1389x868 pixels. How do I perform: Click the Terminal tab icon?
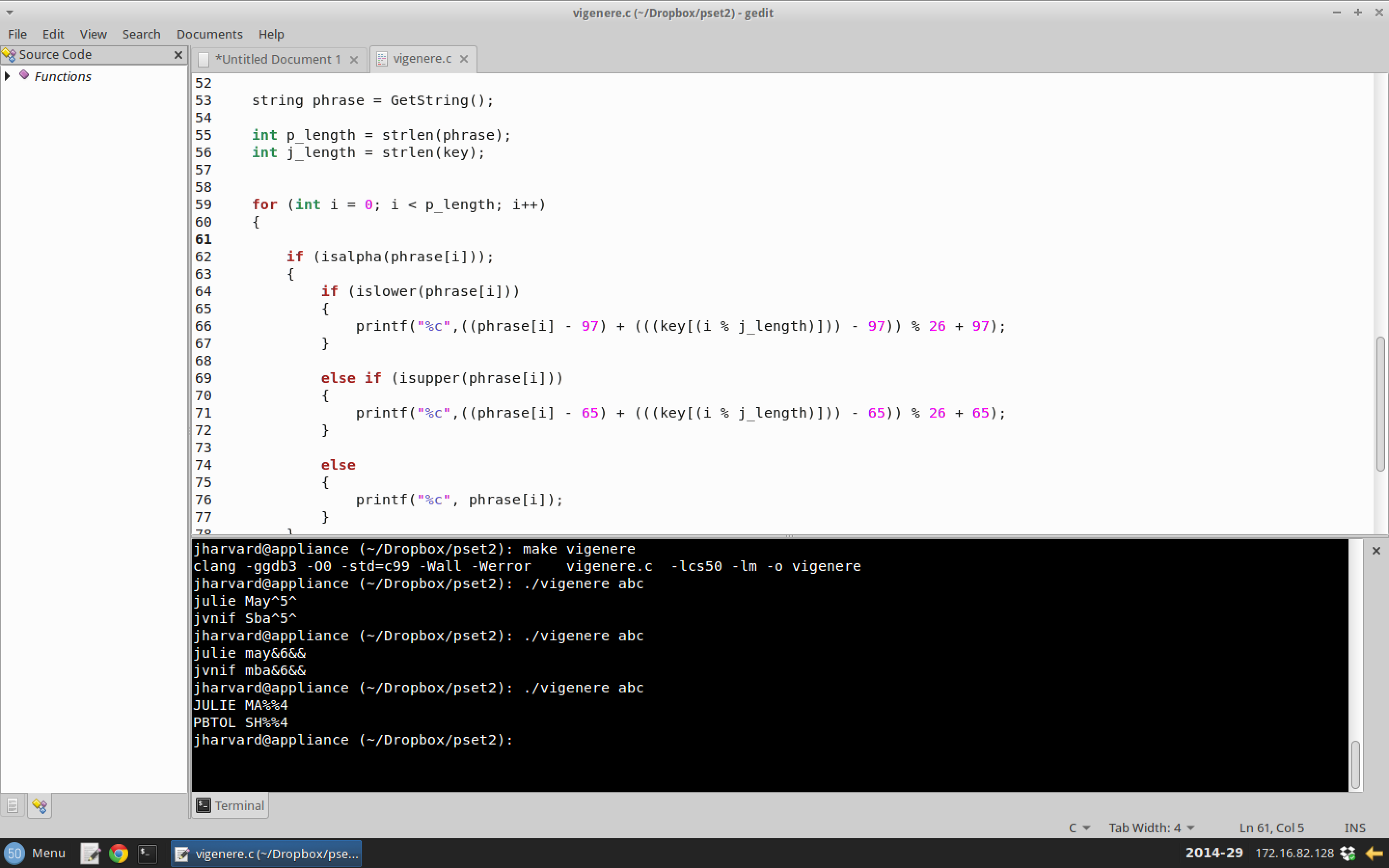pyautogui.click(x=203, y=805)
